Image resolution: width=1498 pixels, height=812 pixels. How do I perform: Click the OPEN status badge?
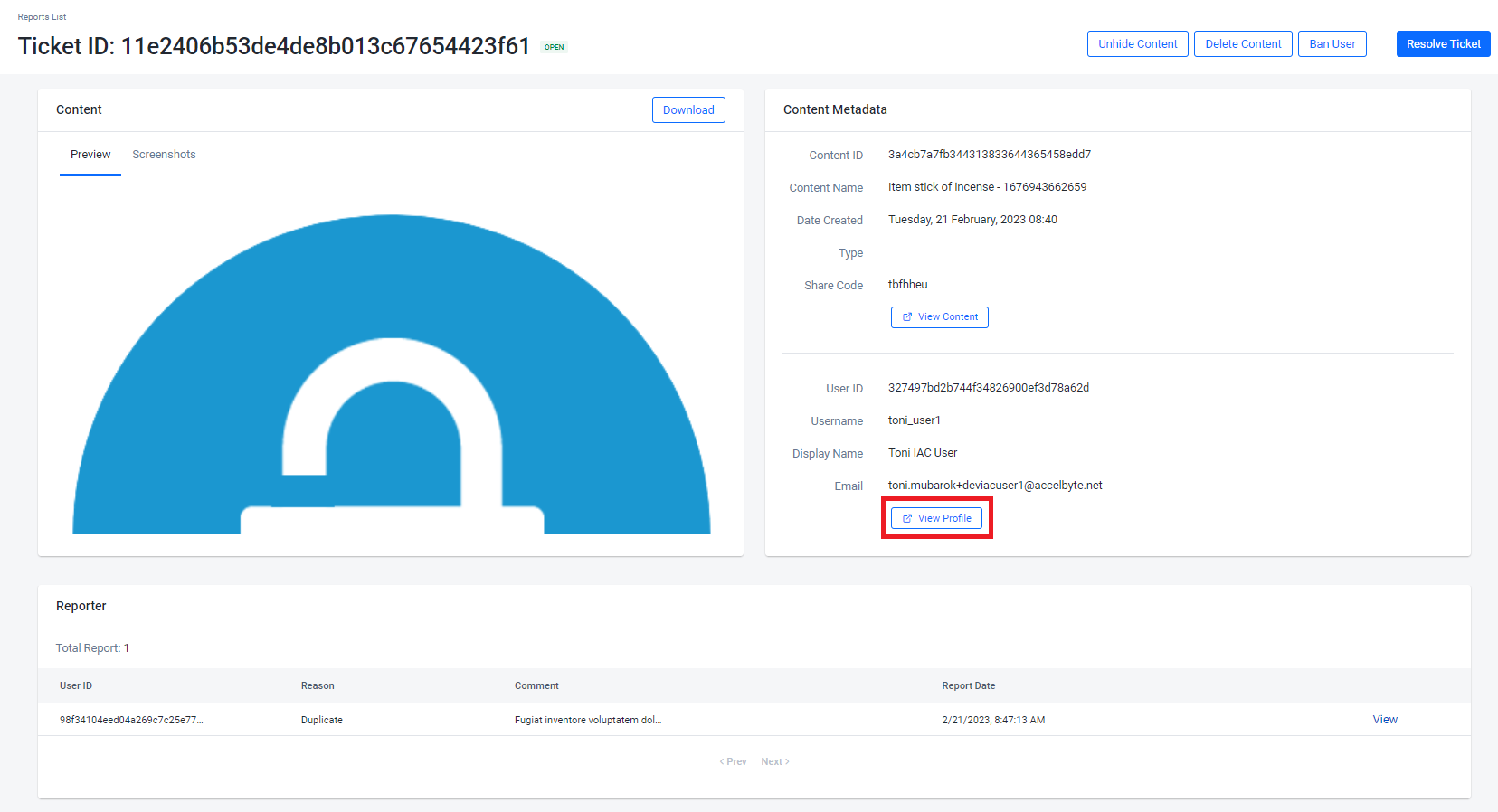tap(555, 47)
